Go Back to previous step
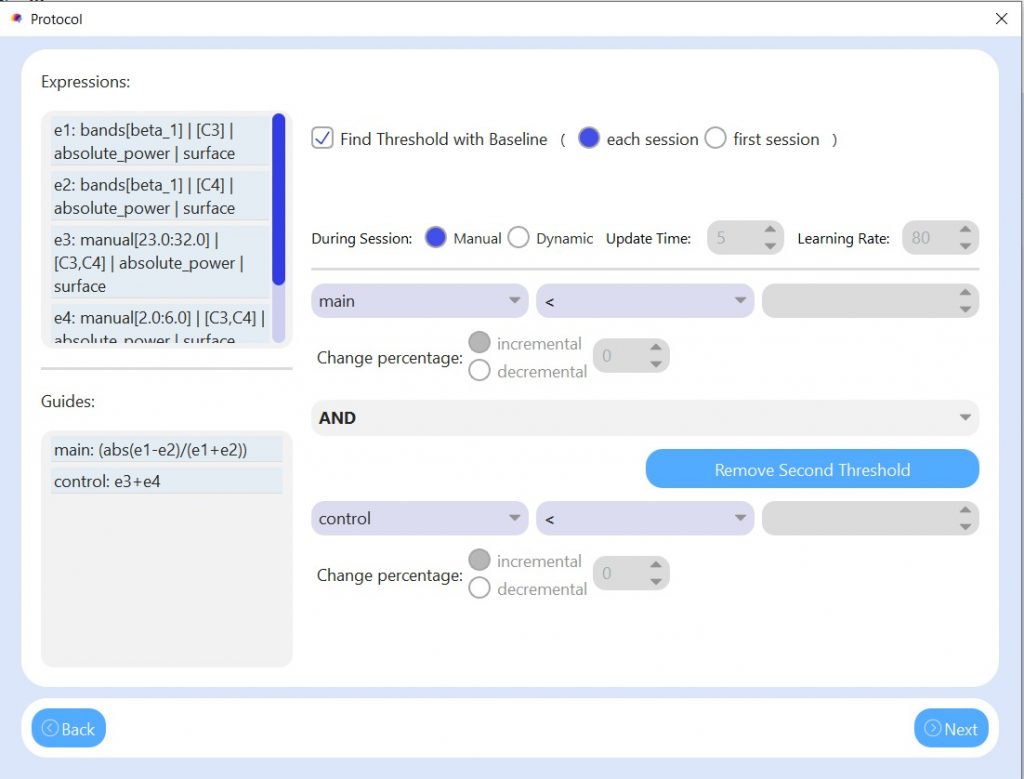 coord(68,728)
